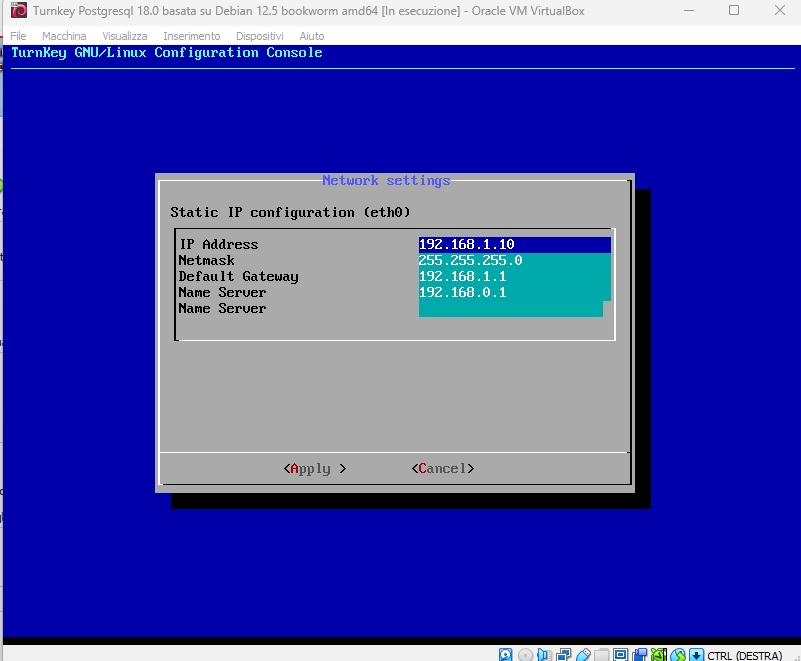
Task: Click the shared folders status icon
Action: (601, 655)
